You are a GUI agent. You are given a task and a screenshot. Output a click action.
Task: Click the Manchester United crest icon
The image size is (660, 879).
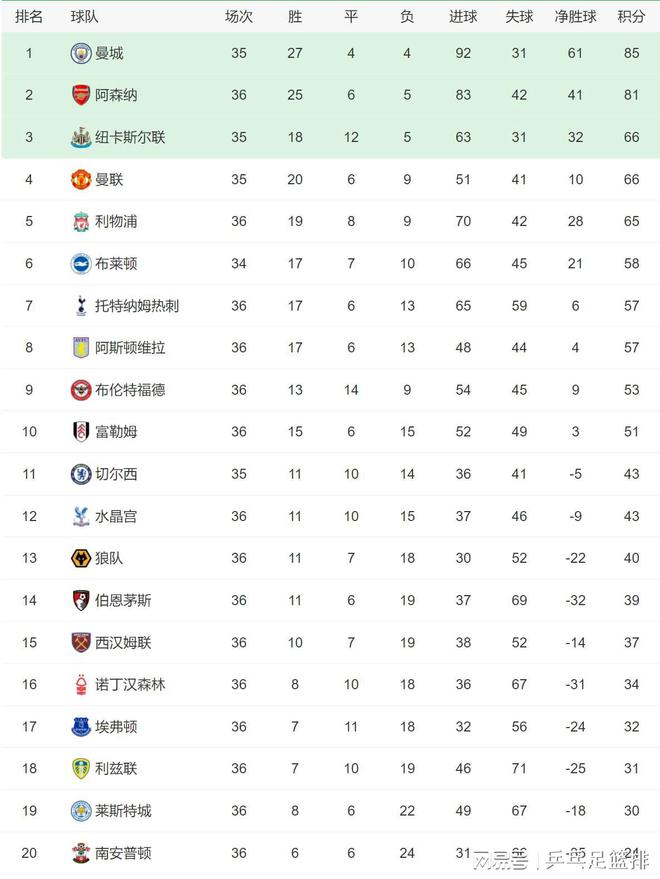(81, 179)
